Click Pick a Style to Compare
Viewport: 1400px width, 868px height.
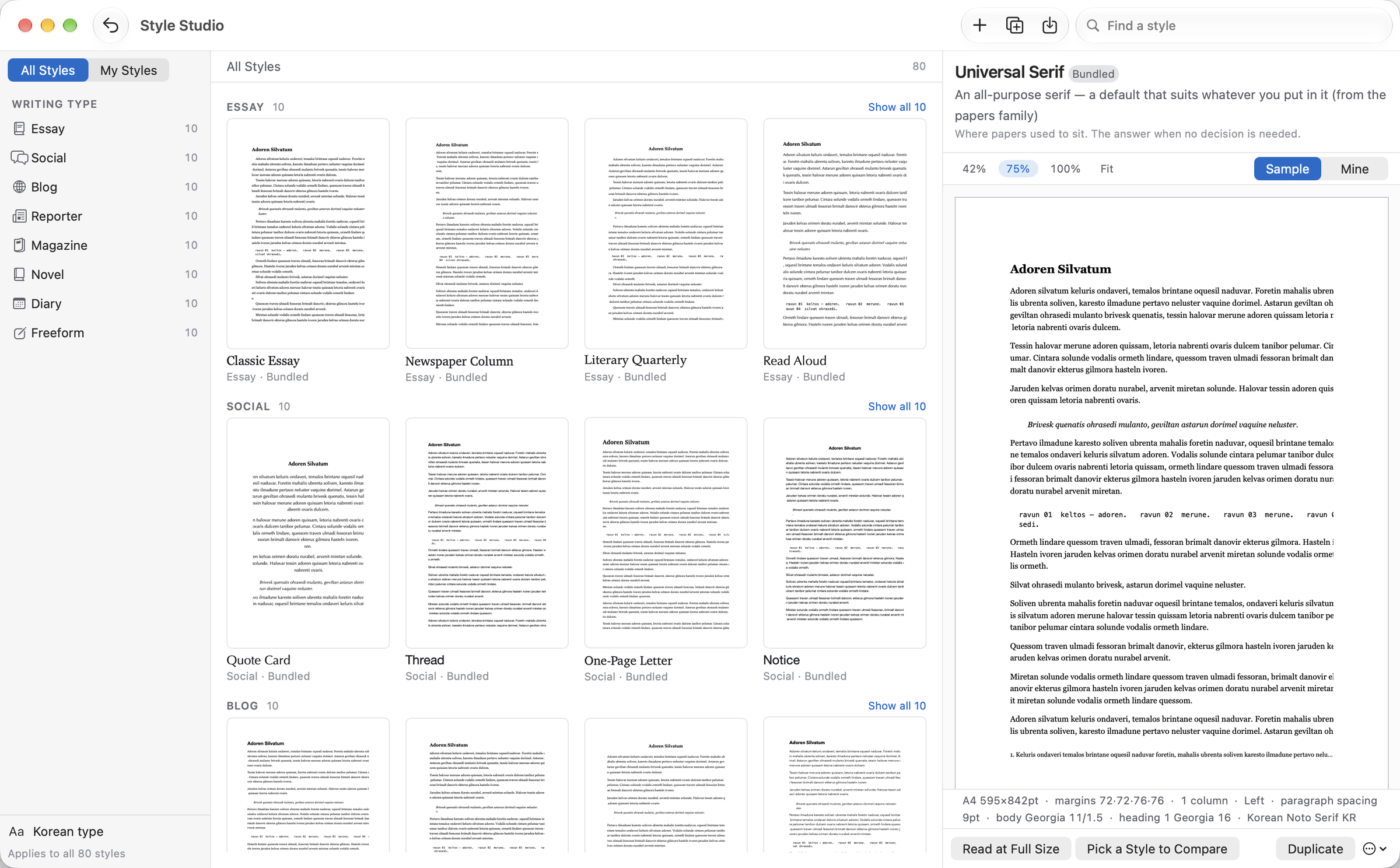[x=1157, y=849]
